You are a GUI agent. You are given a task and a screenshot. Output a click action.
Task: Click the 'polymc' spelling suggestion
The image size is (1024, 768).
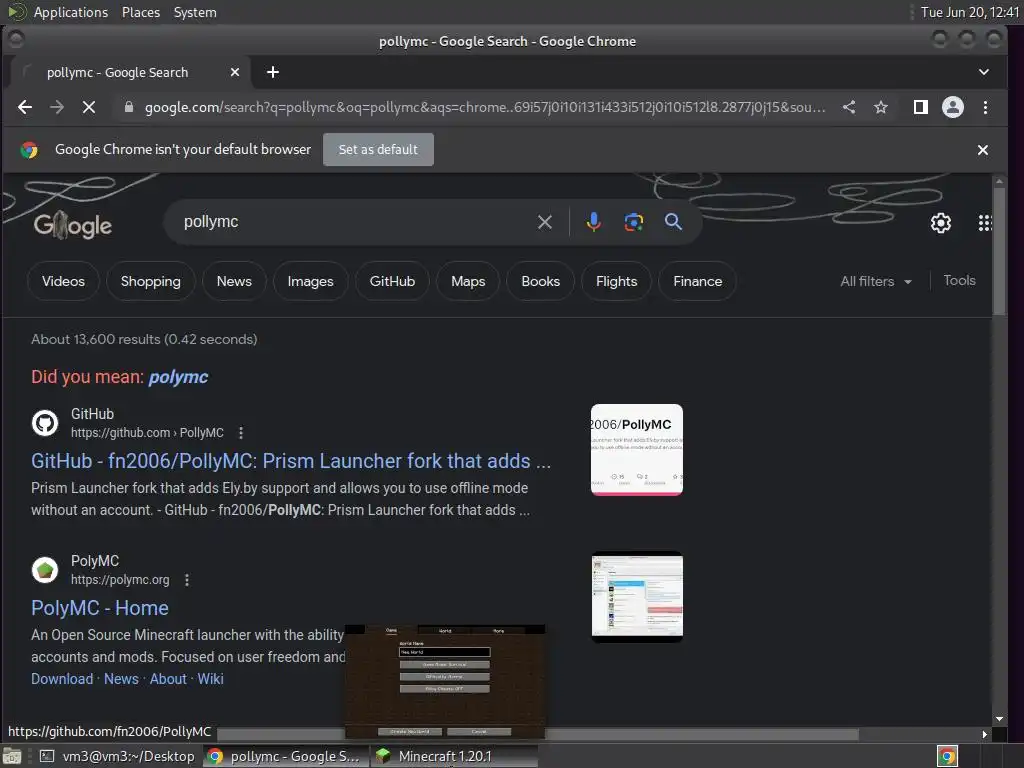coord(178,377)
